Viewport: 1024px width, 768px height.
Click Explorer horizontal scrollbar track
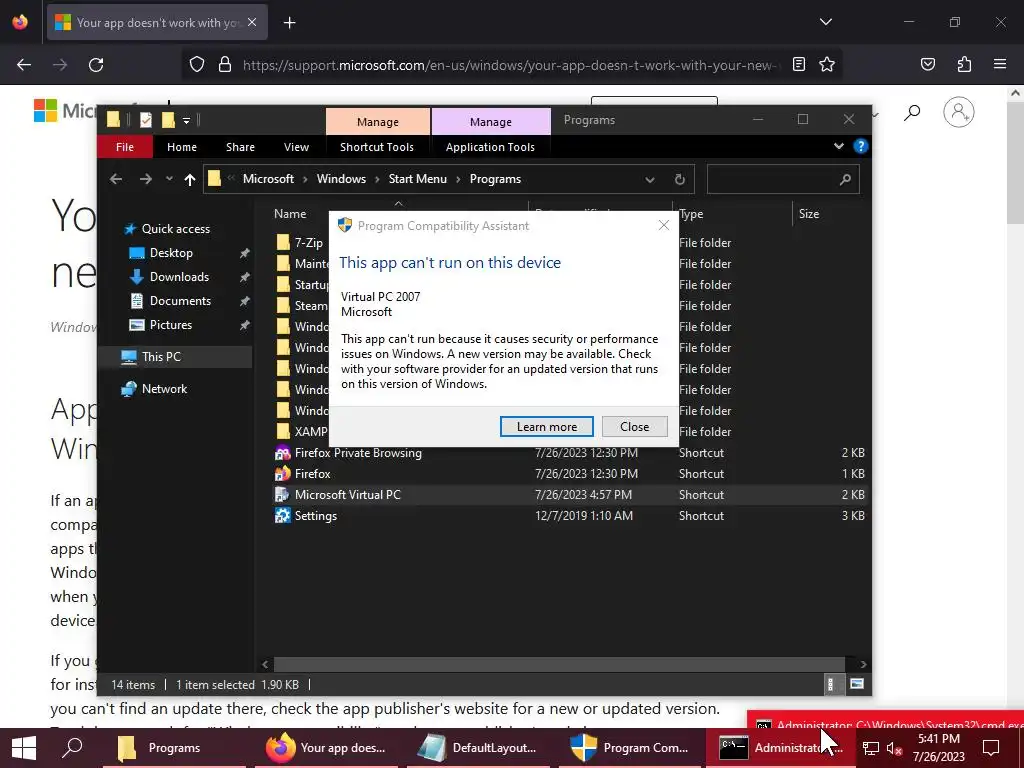point(559,664)
